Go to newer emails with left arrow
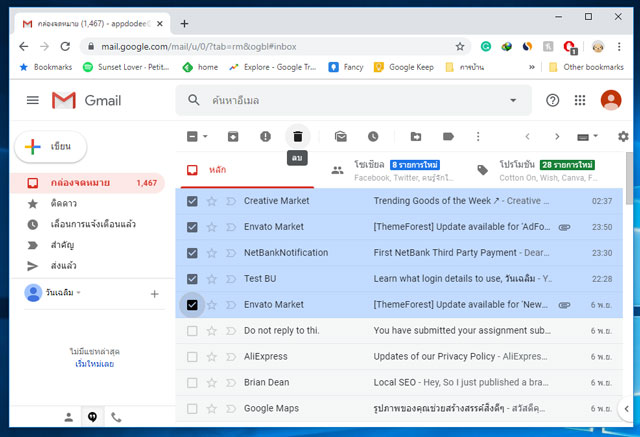The width and height of the screenshot is (640, 437). point(527,136)
